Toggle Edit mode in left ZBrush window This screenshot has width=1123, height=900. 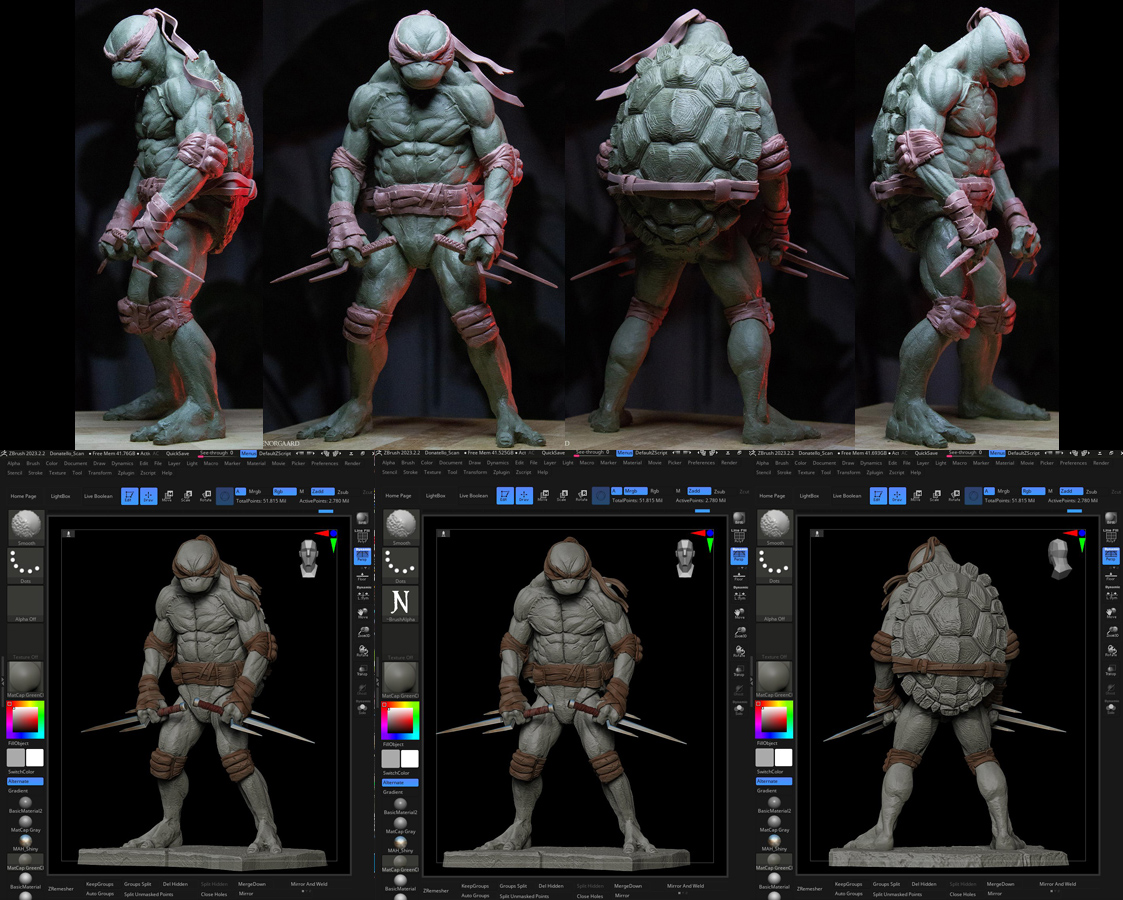pyautogui.click(x=129, y=495)
